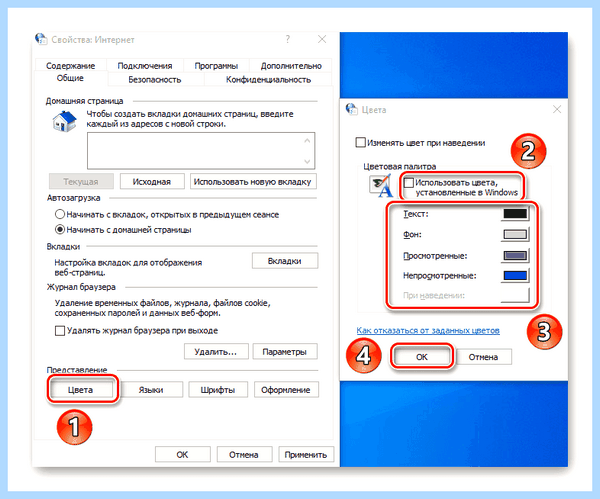Pick the Непросмотренные blue color swatch
This screenshot has height=499, width=600.
click(515, 275)
